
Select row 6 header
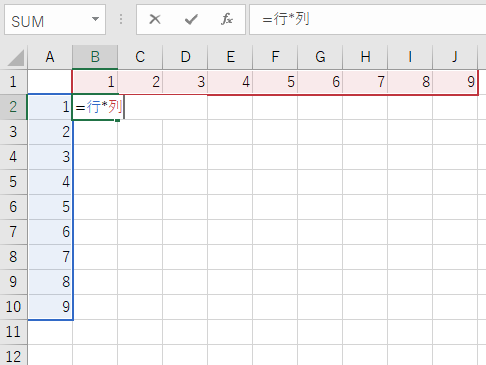(x=13, y=207)
